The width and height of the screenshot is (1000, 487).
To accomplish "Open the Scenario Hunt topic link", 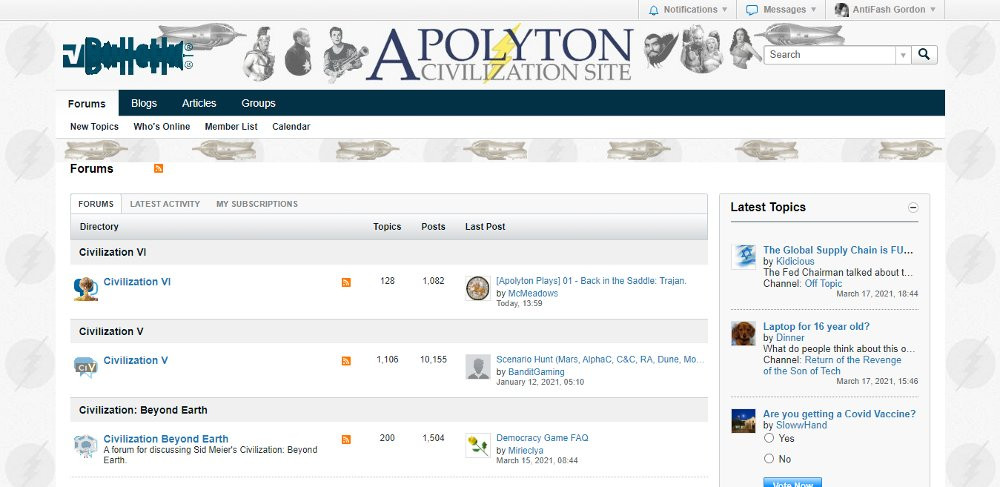I will (600, 360).
